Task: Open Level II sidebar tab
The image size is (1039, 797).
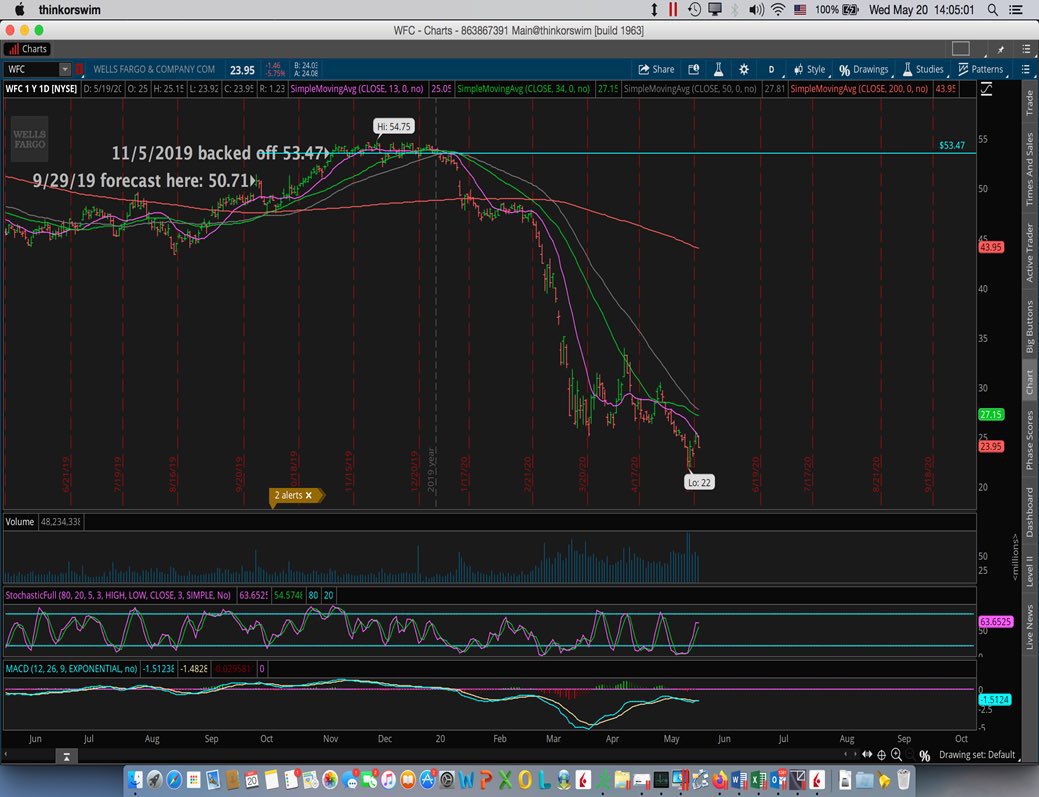Action: click(1030, 571)
